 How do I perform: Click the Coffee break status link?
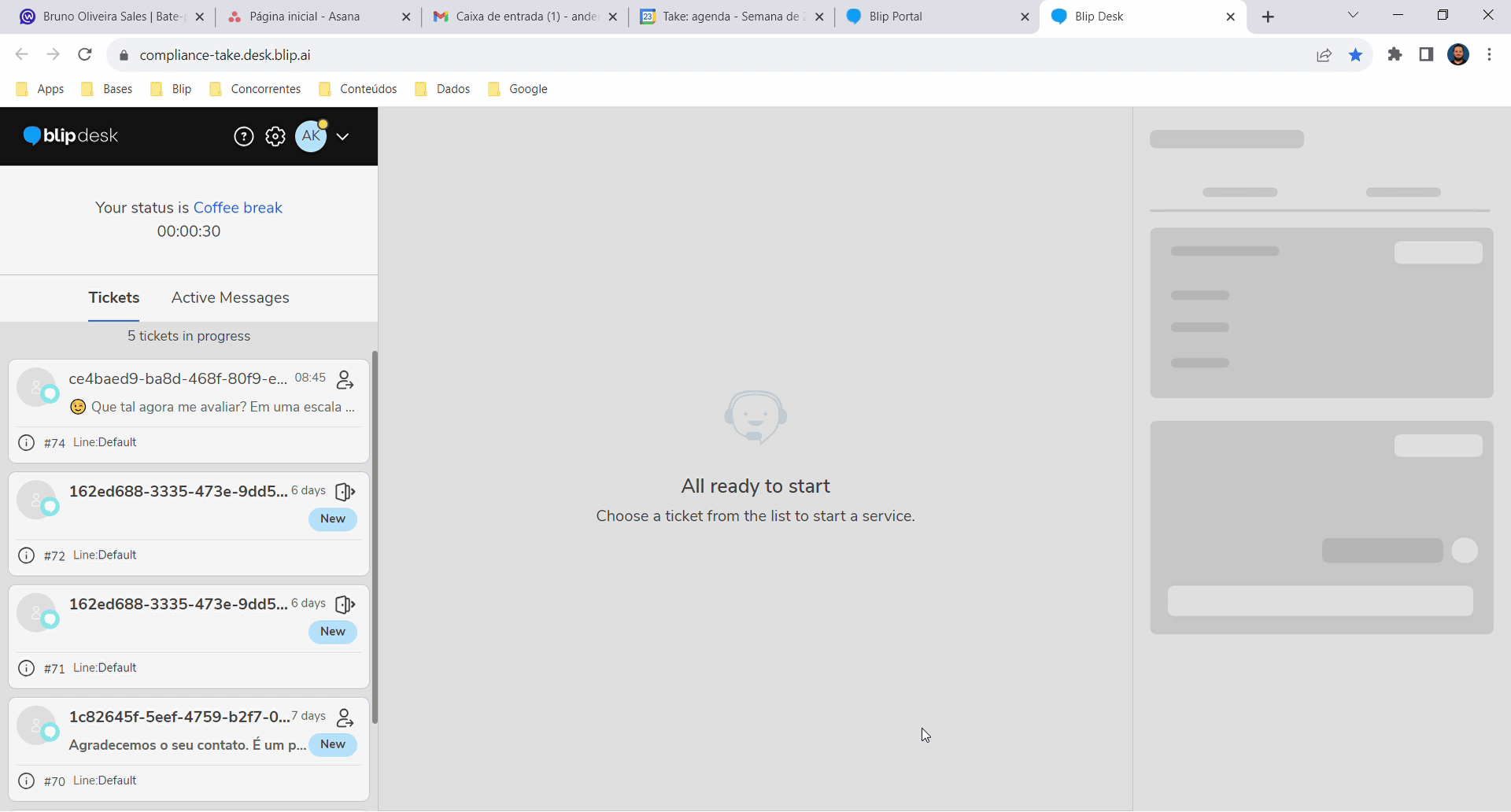[238, 208]
